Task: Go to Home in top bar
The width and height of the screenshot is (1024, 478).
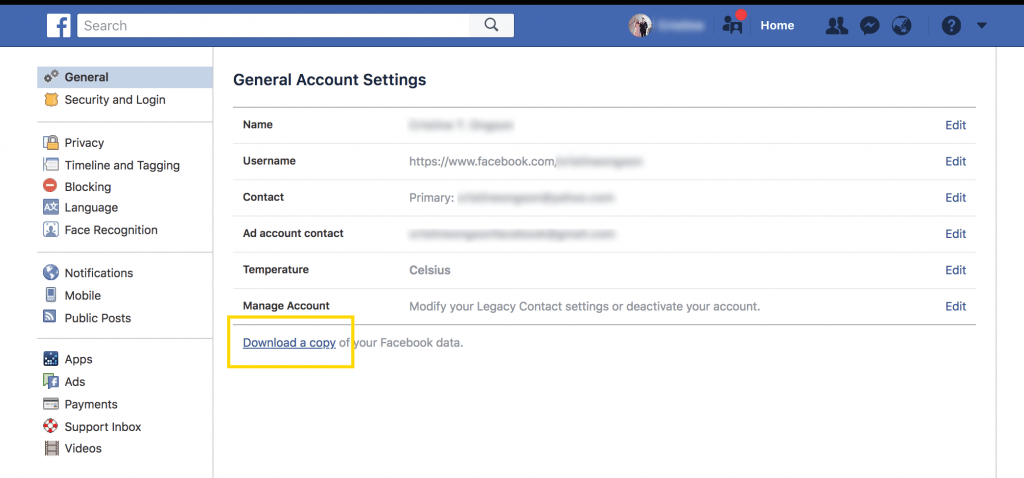Action: 777,26
